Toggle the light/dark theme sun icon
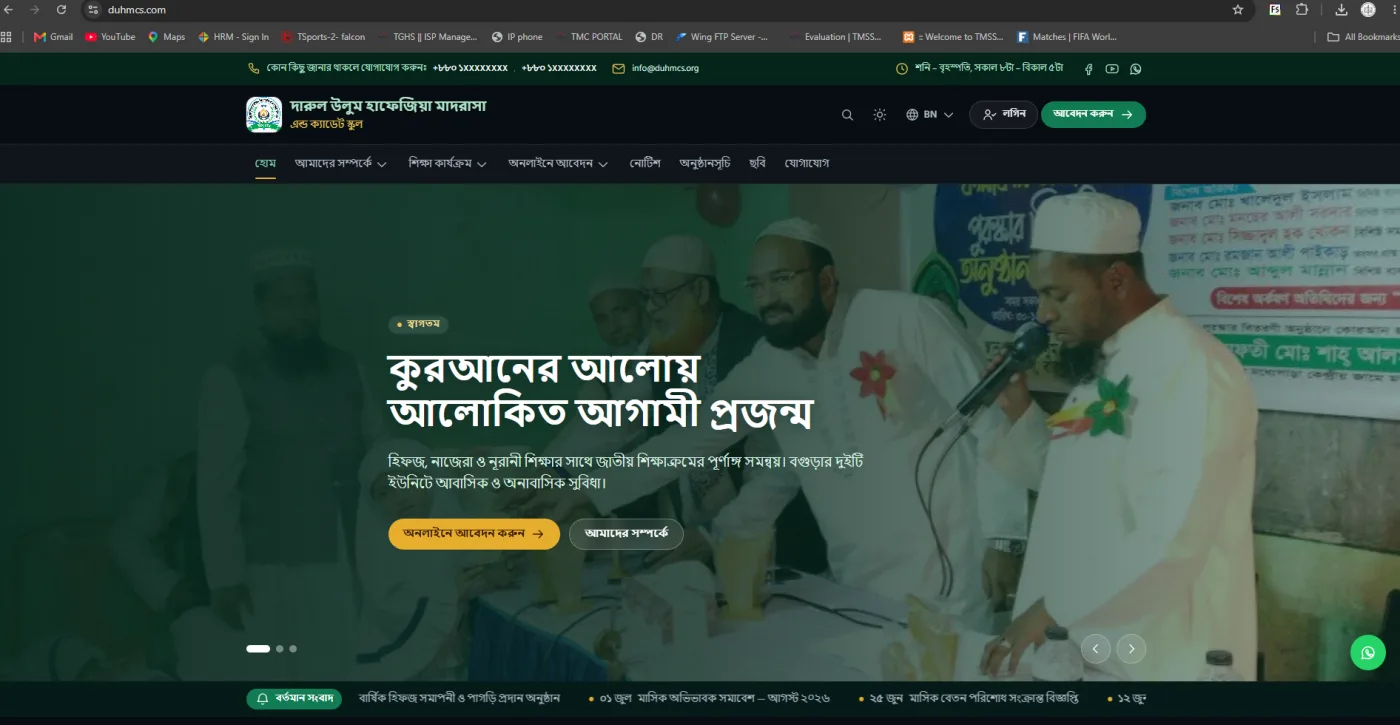This screenshot has height=725, width=1400. (879, 115)
